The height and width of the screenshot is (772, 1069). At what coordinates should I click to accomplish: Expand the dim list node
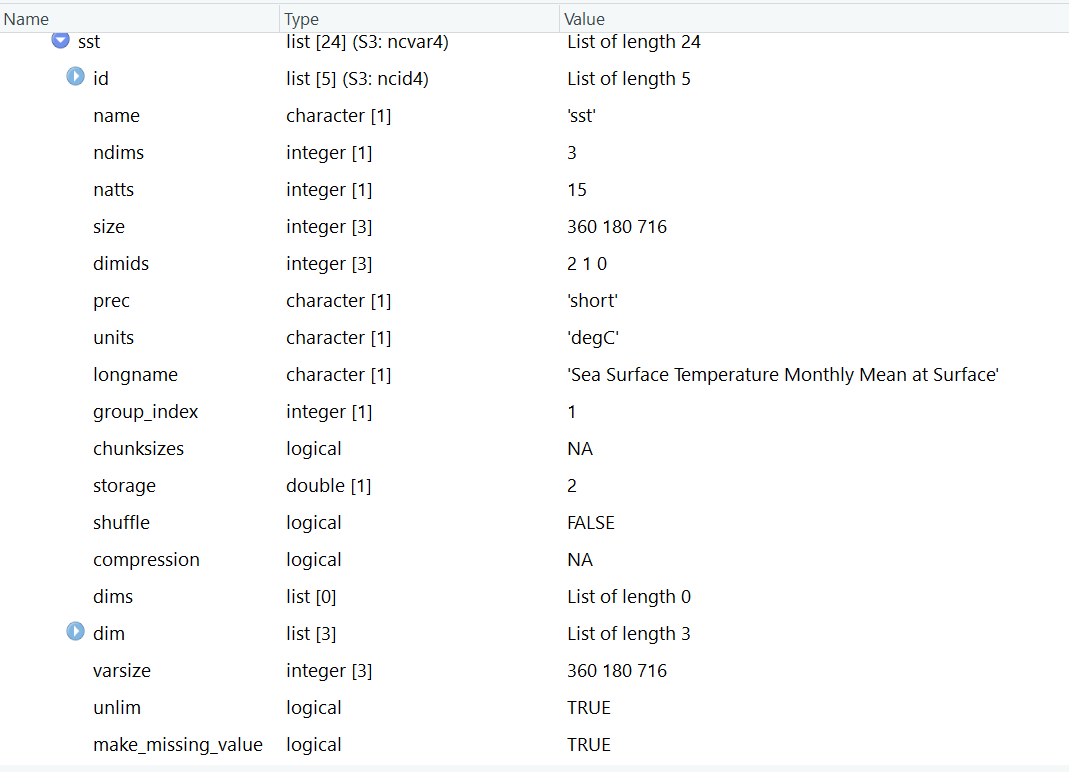pyautogui.click(x=76, y=632)
